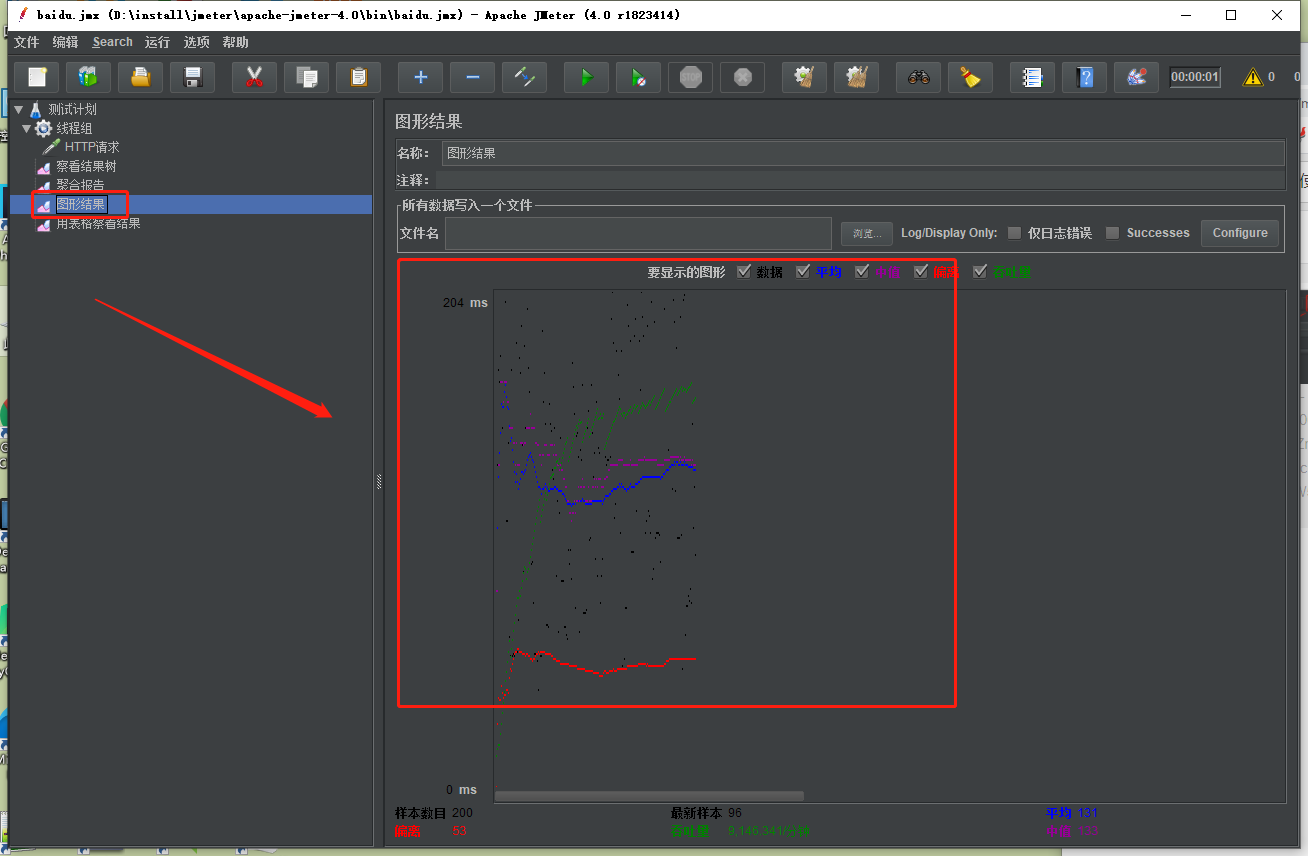Paste from the clipboard
The height and width of the screenshot is (856, 1308).
coord(359,77)
